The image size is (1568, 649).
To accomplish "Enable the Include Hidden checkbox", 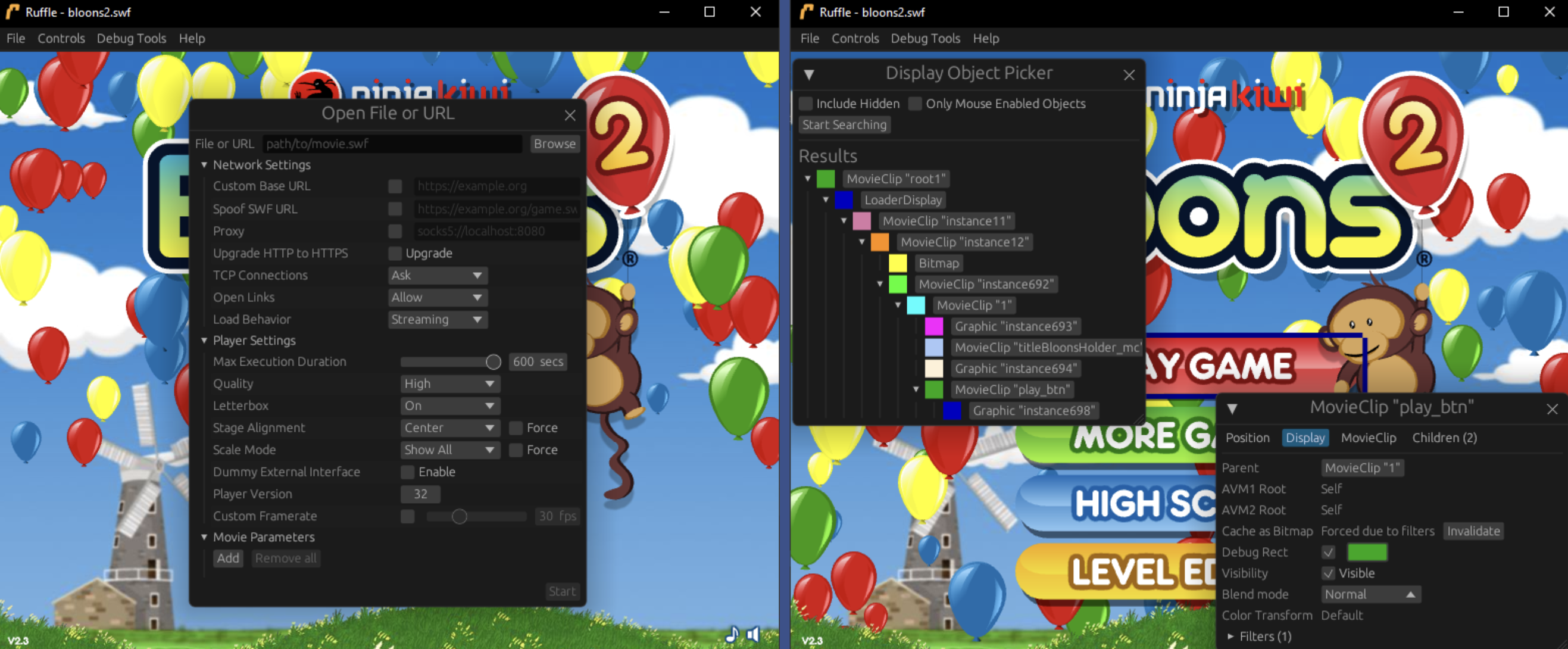I will [806, 104].
